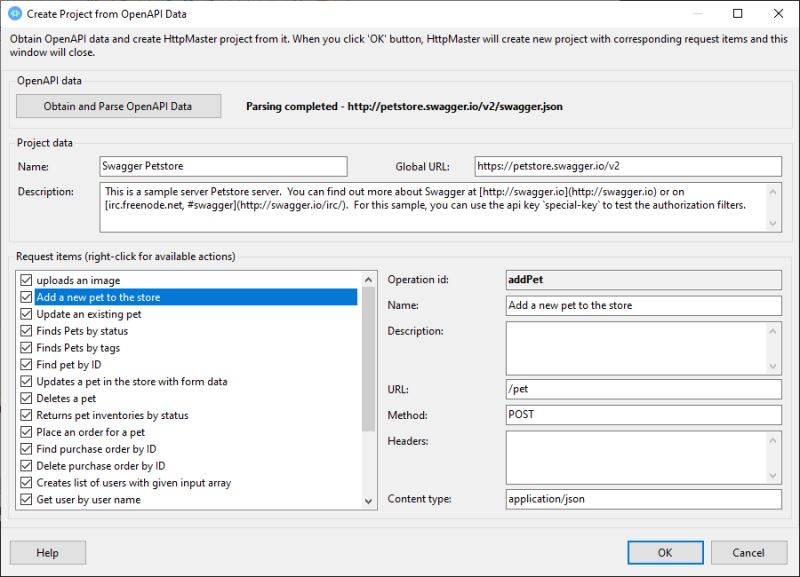
Task: Click the Global URL input field
Action: [628, 166]
